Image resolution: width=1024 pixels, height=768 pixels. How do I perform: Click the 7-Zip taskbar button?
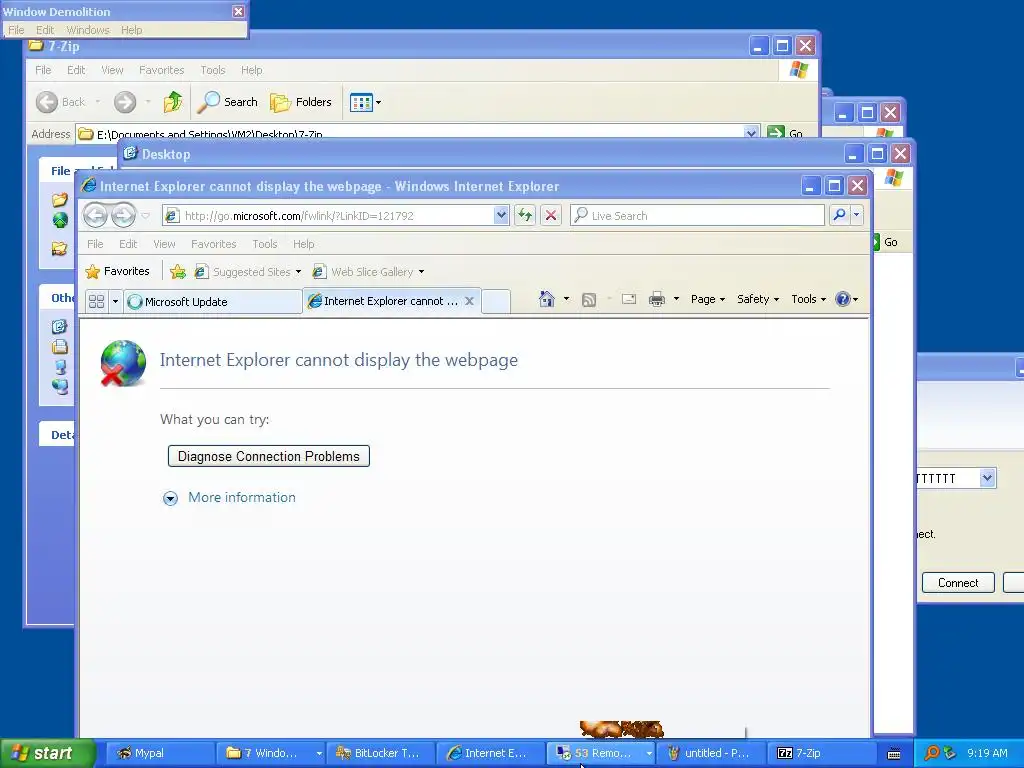point(820,753)
